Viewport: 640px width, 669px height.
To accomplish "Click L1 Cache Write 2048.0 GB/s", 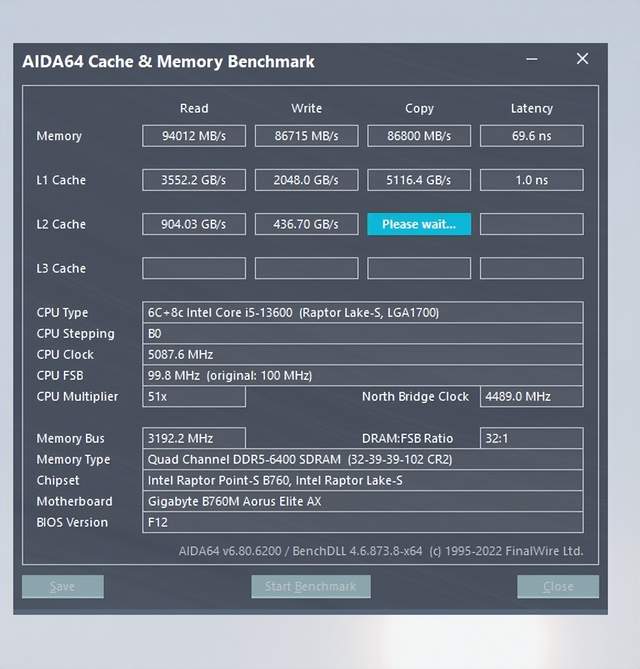I will (x=306, y=180).
